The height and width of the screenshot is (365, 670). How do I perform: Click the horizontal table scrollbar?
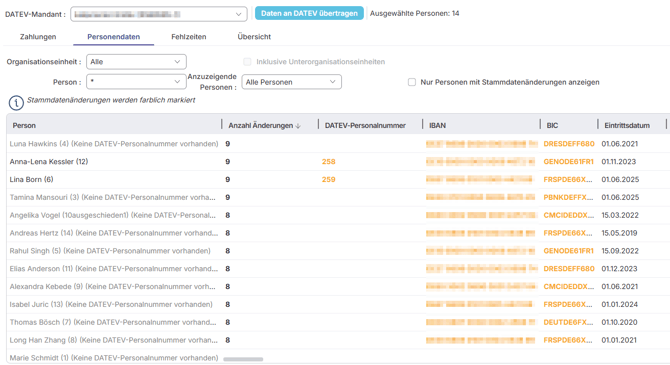243,359
